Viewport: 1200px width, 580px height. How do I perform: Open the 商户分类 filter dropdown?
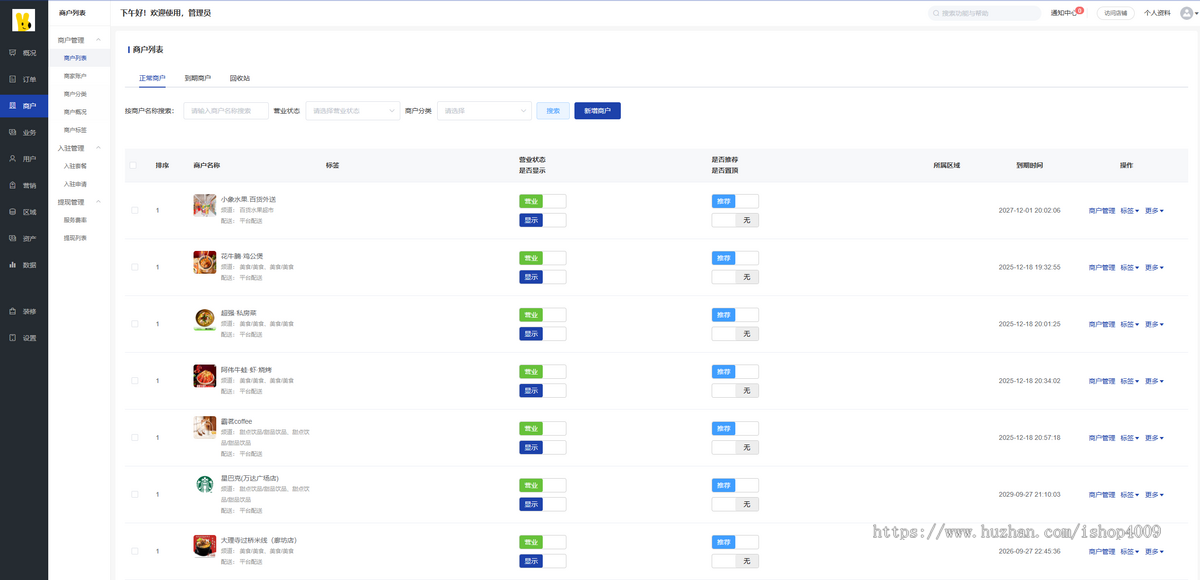484,111
